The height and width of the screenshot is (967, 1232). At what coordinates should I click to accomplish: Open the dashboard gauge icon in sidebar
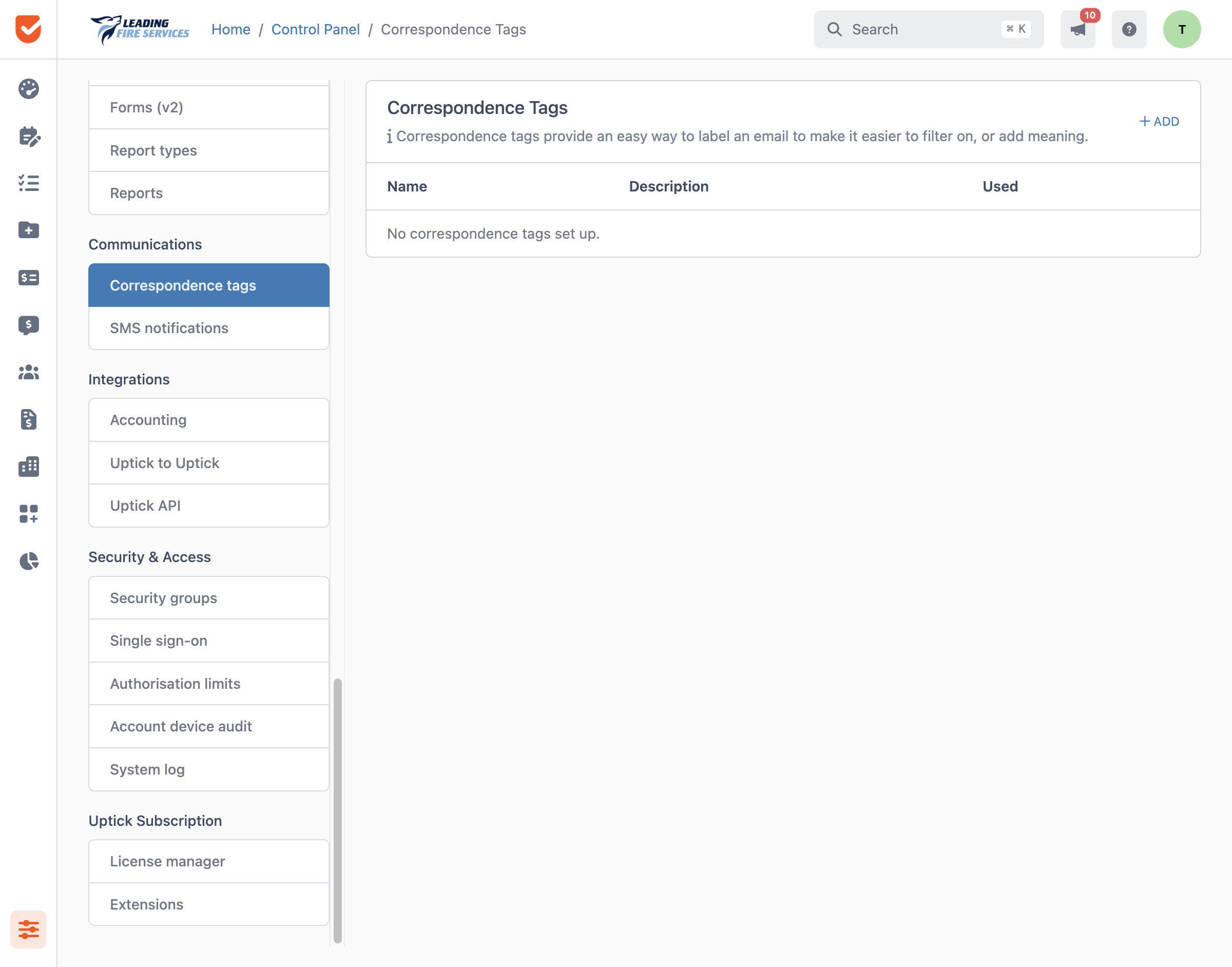click(28, 89)
